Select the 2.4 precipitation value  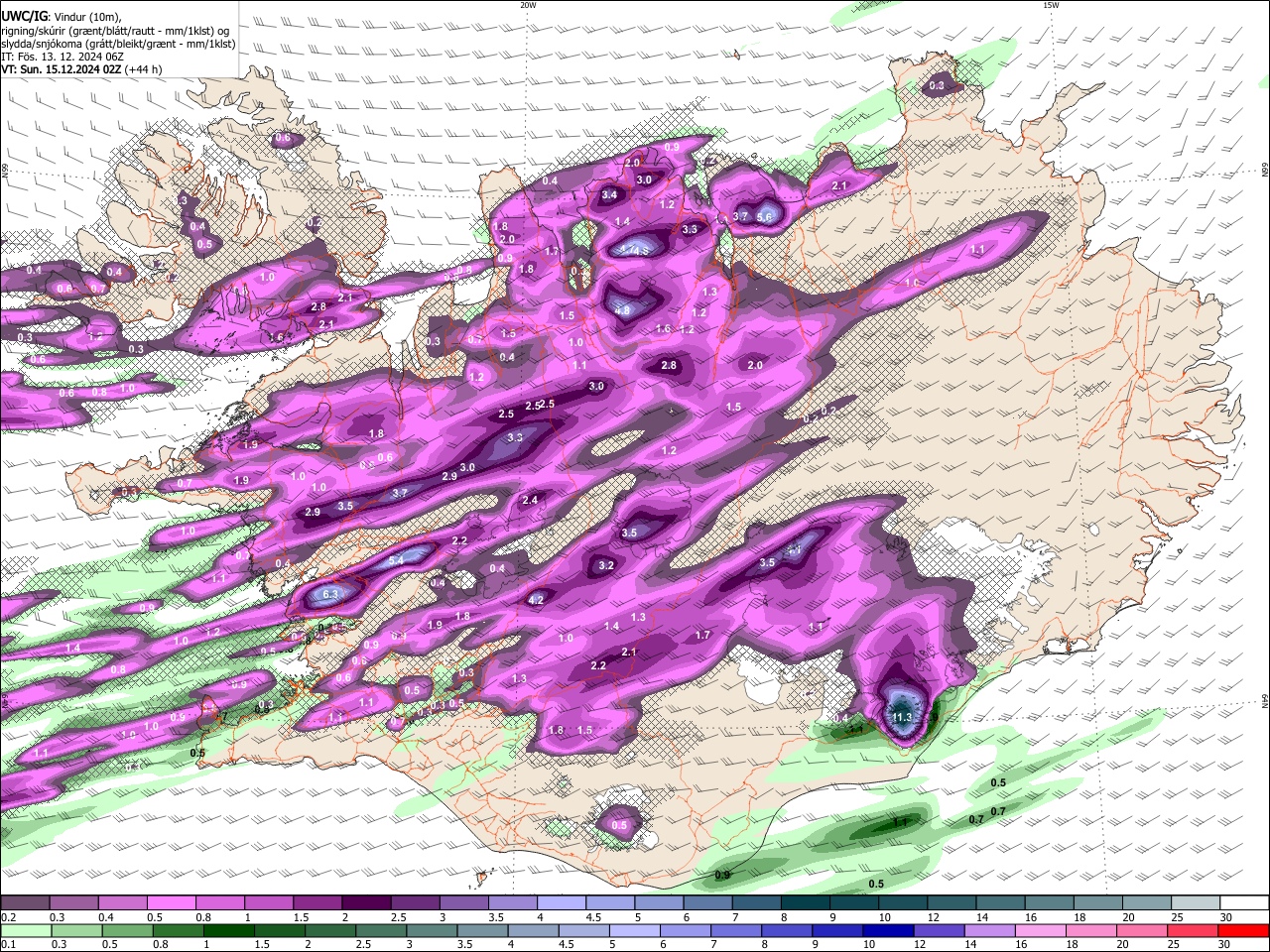[530, 500]
